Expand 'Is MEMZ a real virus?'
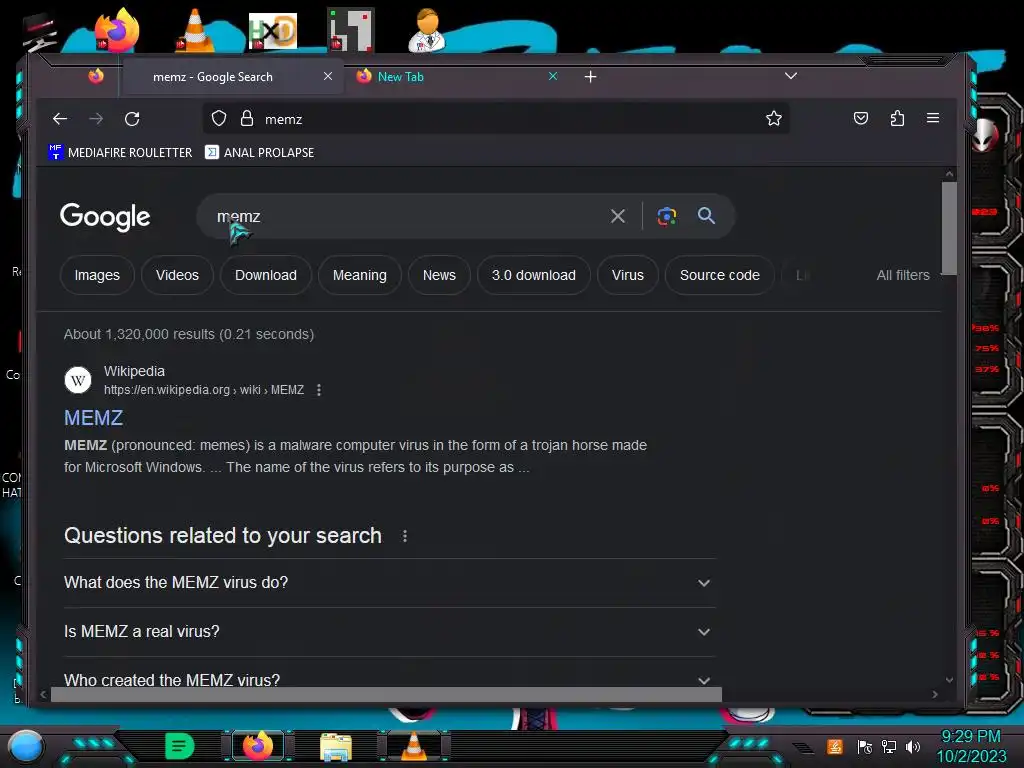The width and height of the screenshot is (1024, 768). [x=390, y=632]
